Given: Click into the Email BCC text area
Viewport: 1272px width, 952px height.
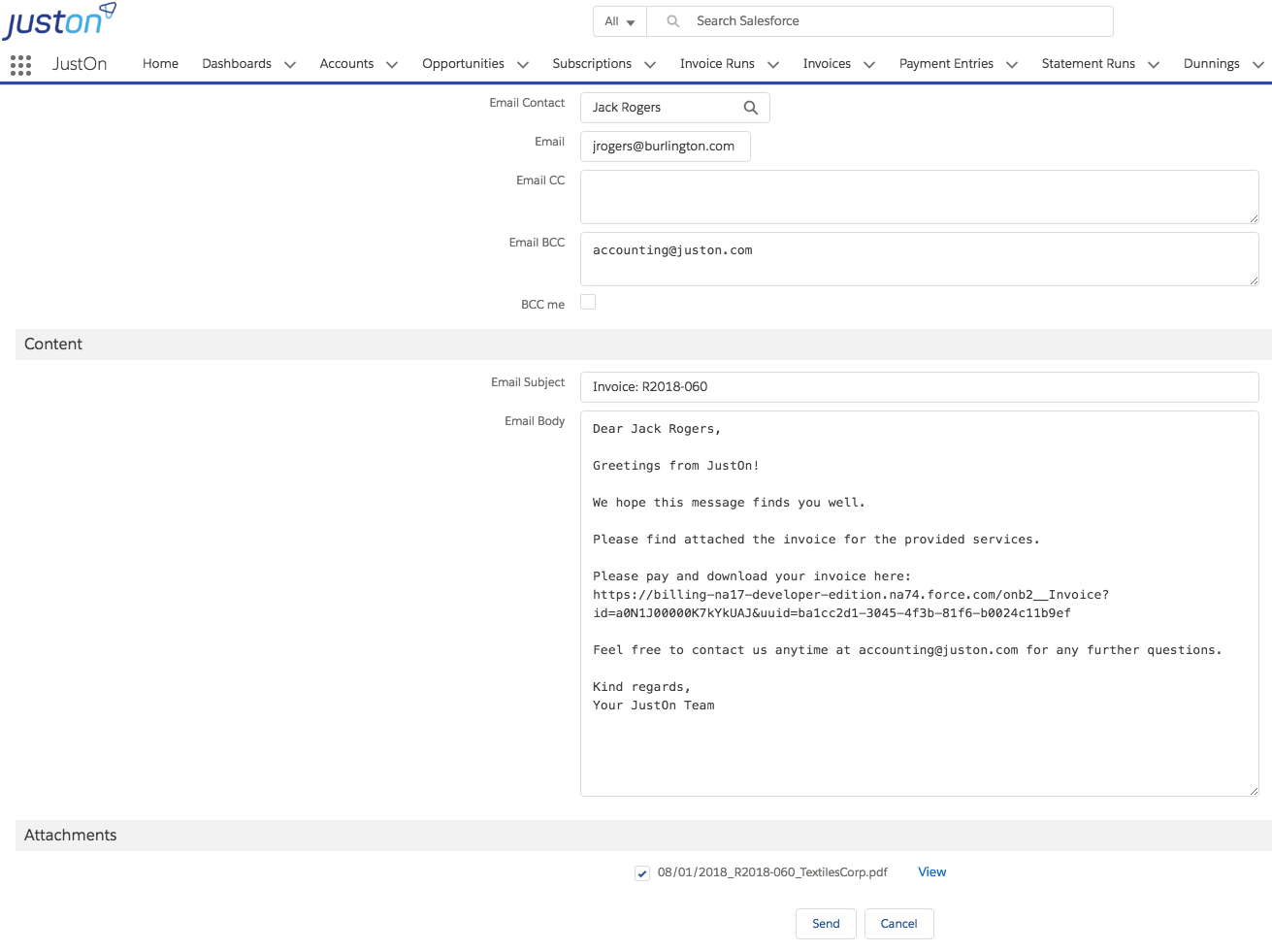Looking at the screenshot, I should (x=919, y=259).
